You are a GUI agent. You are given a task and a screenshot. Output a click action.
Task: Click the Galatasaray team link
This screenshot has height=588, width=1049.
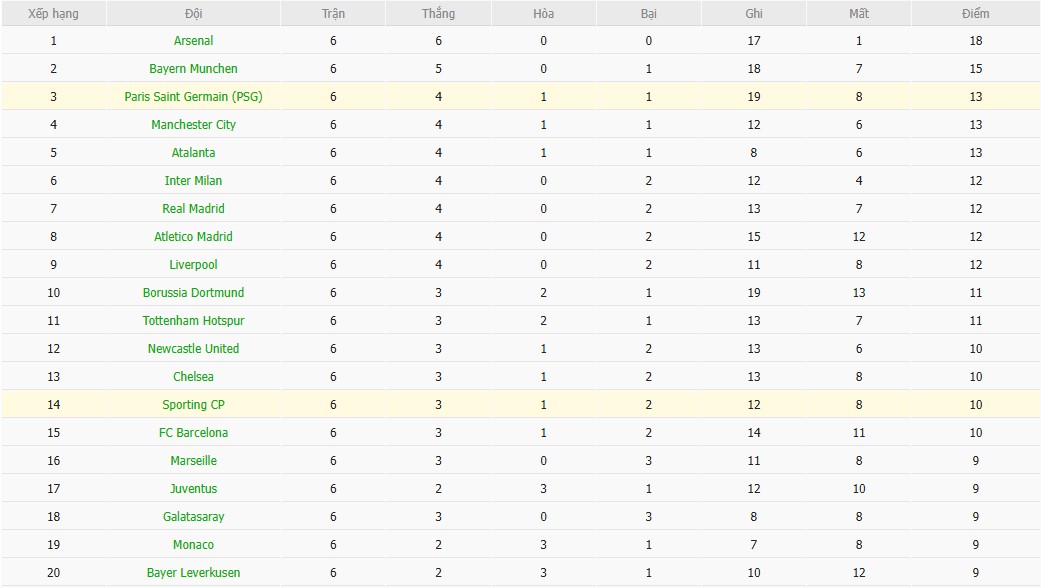(x=193, y=517)
